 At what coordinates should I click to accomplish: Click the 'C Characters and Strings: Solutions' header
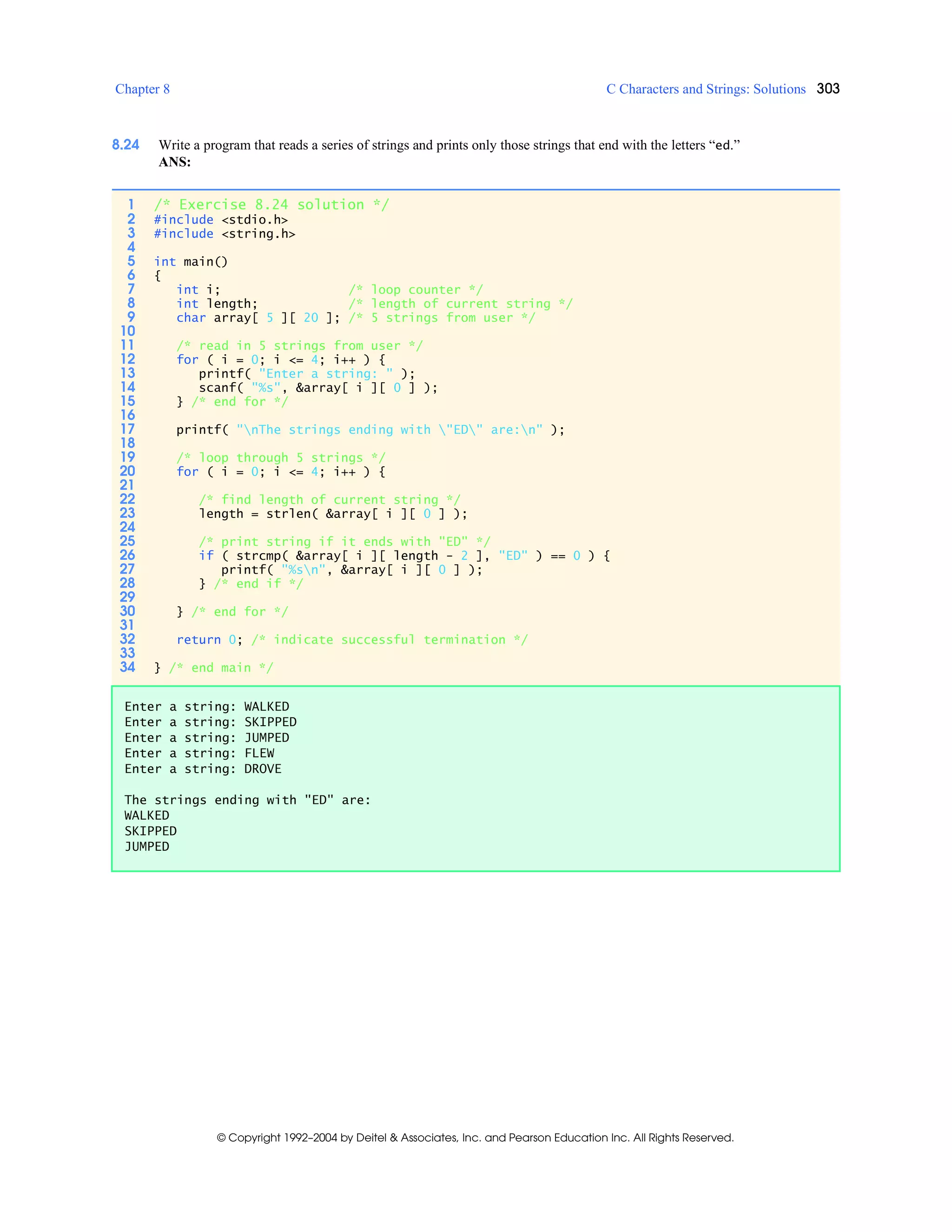[706, 89]
